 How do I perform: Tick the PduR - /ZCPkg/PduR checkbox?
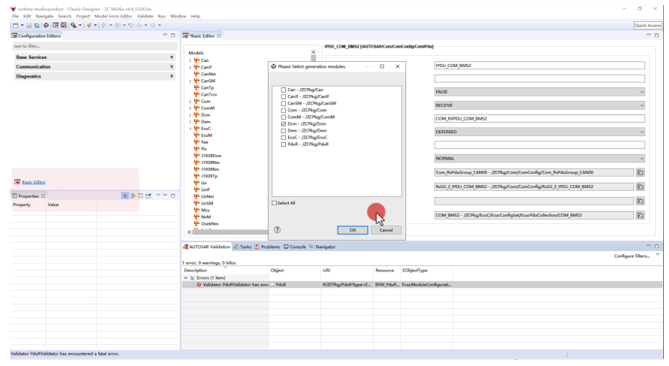tap(283, 144)
